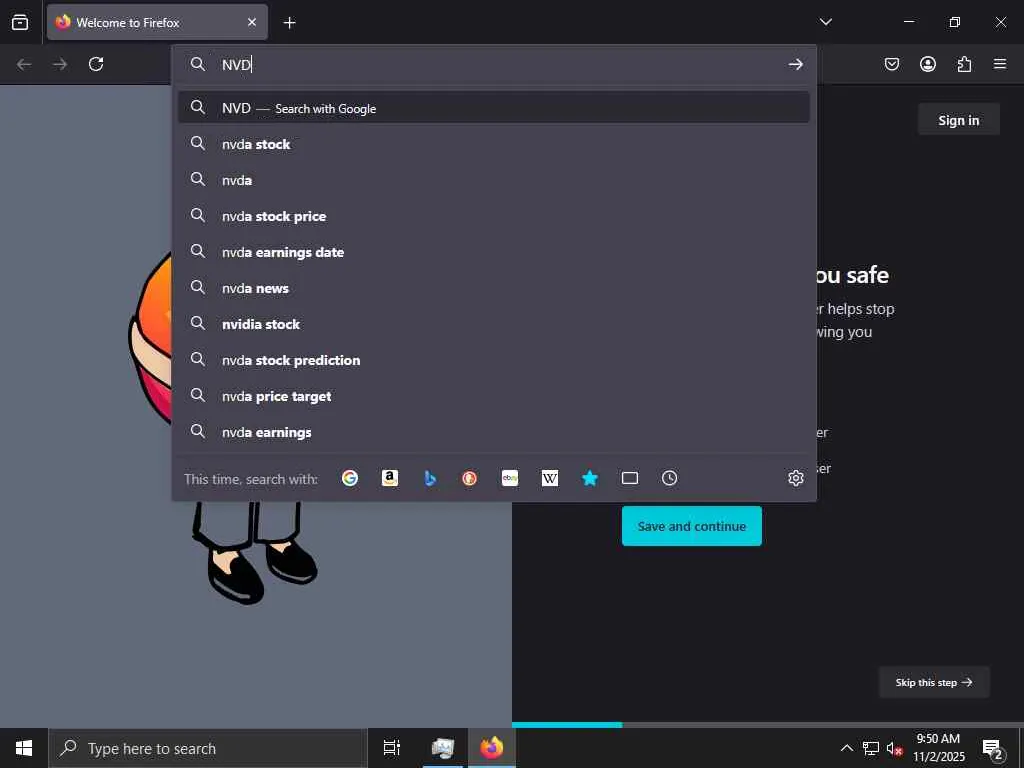Open the Windows Start menu

[24, 748]
